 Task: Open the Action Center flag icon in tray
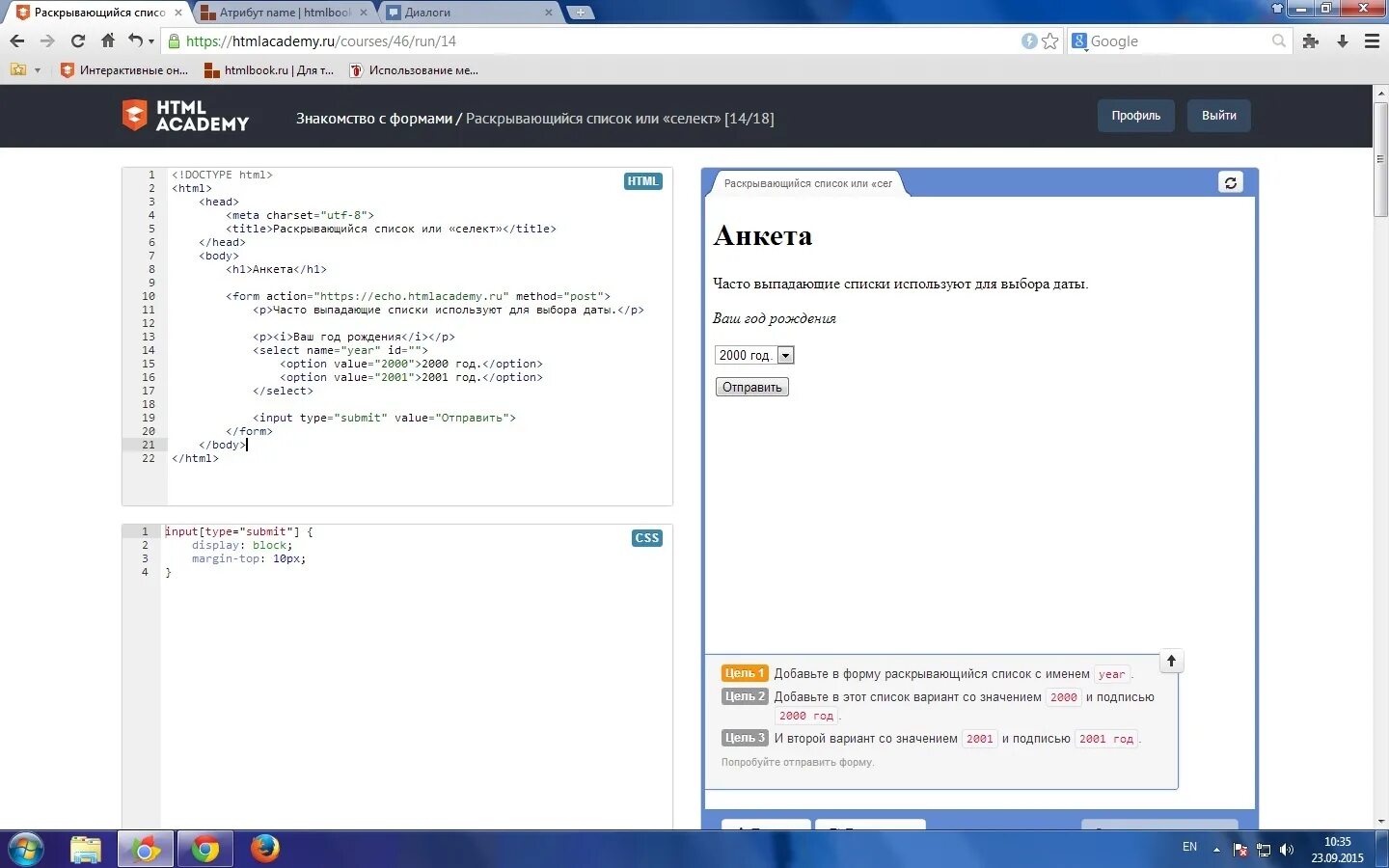1240,850
